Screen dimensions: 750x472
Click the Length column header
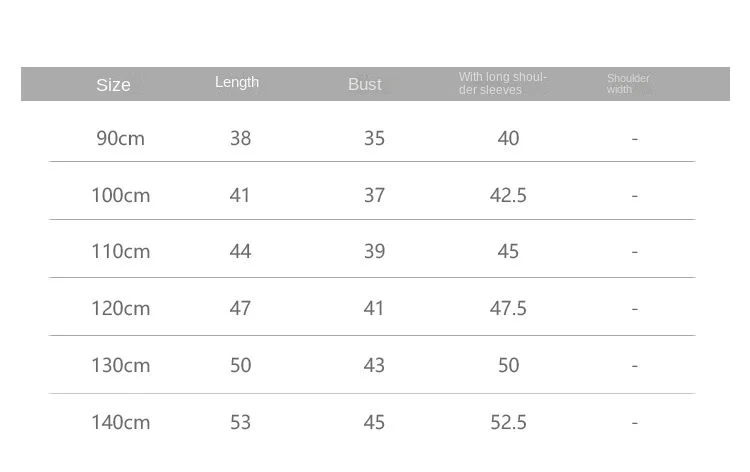(237, 82)
